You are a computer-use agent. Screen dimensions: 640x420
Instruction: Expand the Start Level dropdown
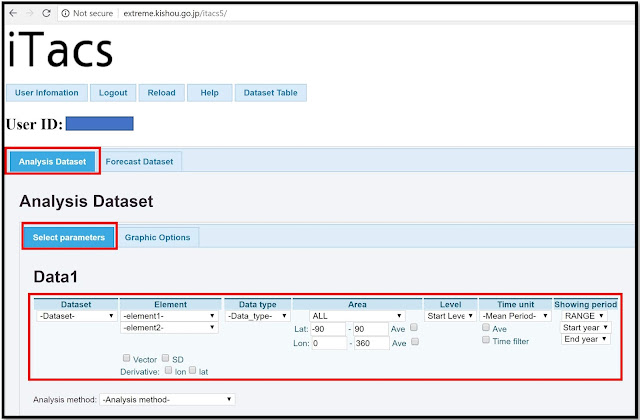[x=450, y=316]
